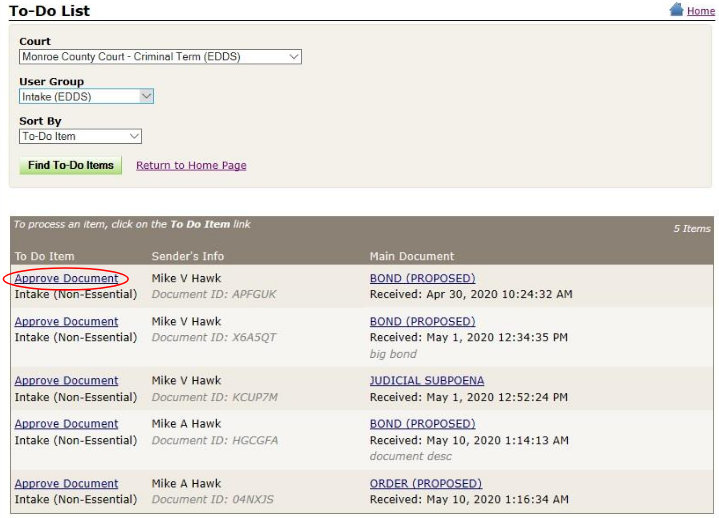Open Approve Document for document 04NXJS
Screen dimensions: 719x518
coord(66,483)
